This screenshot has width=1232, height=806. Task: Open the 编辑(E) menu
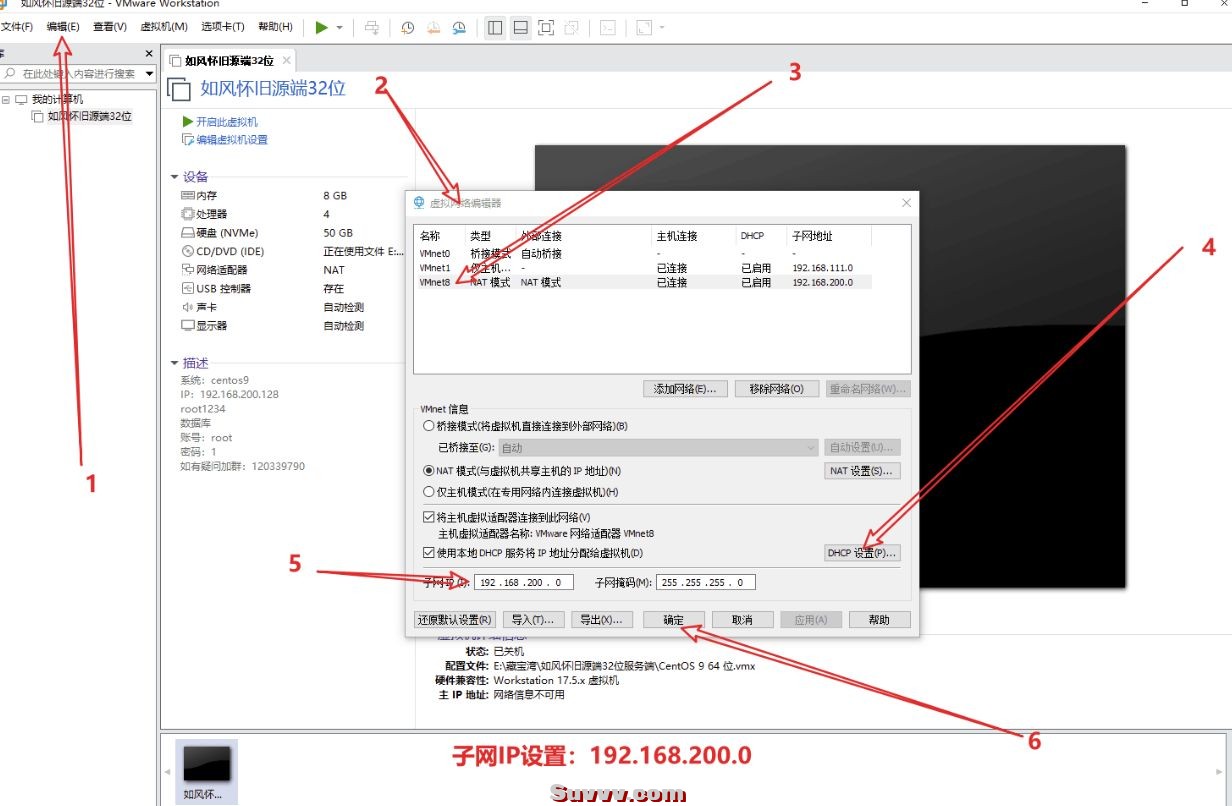[x=63, y=26]
